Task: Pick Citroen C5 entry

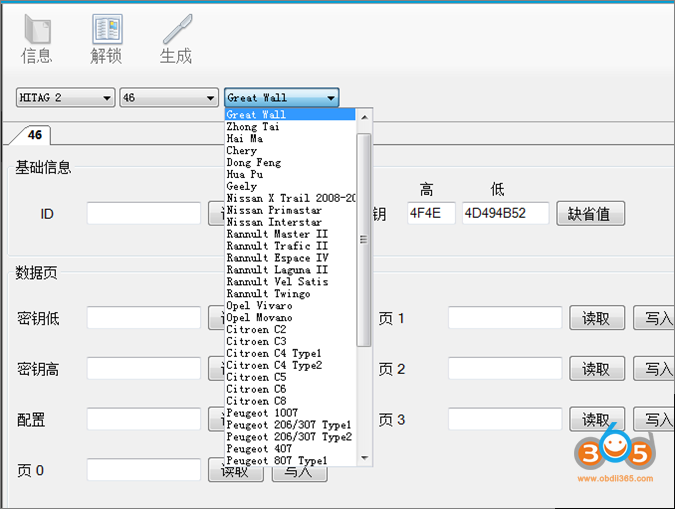Action: click(x=290, y=377)
